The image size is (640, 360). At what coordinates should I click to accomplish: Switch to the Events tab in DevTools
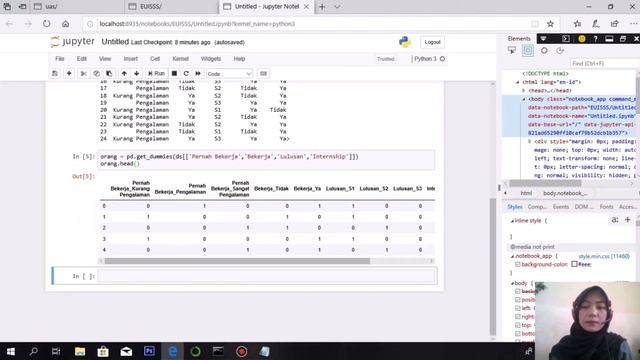coord(561,207)
